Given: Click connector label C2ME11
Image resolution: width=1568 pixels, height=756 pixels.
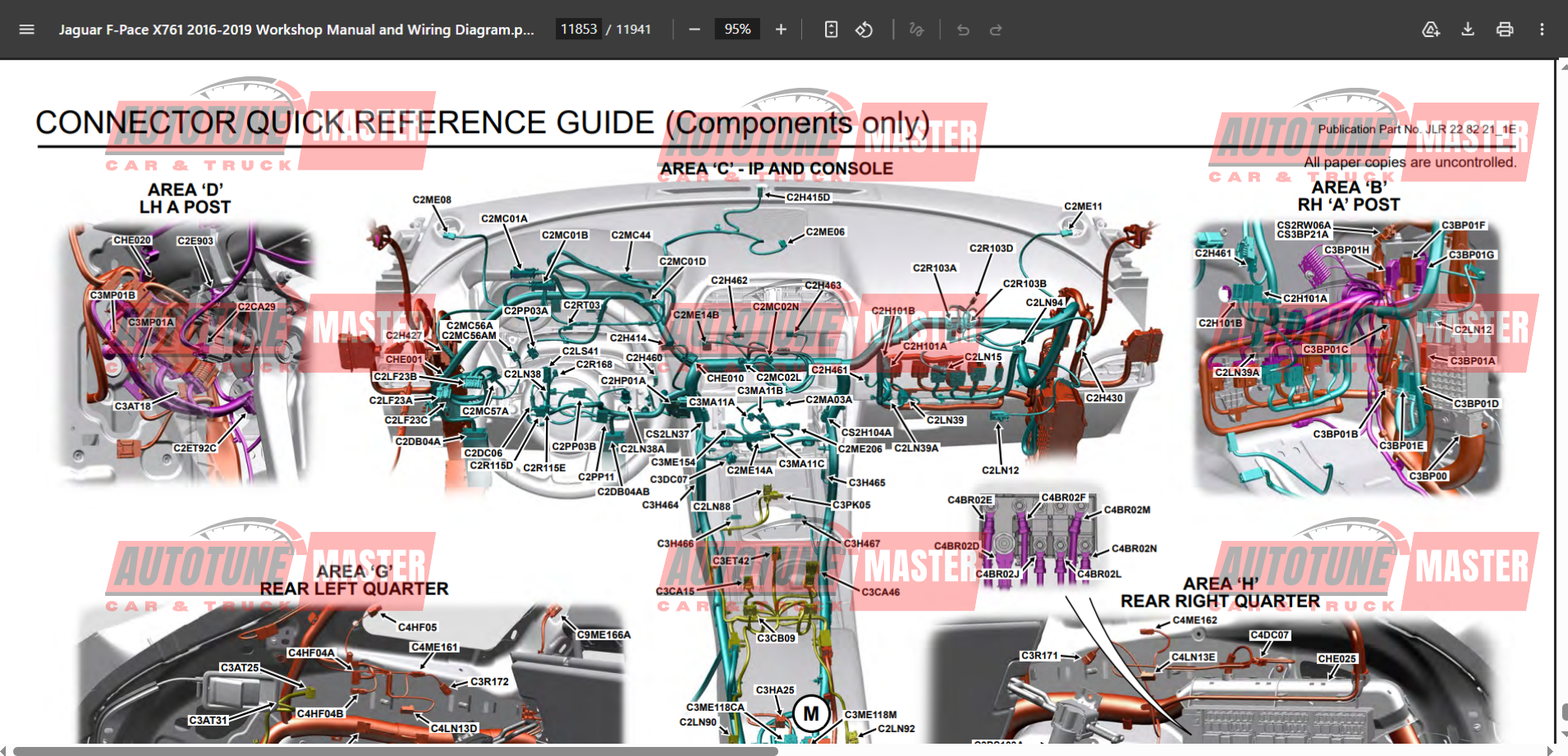Looking at the screenshot, I should coord(1083,206).
